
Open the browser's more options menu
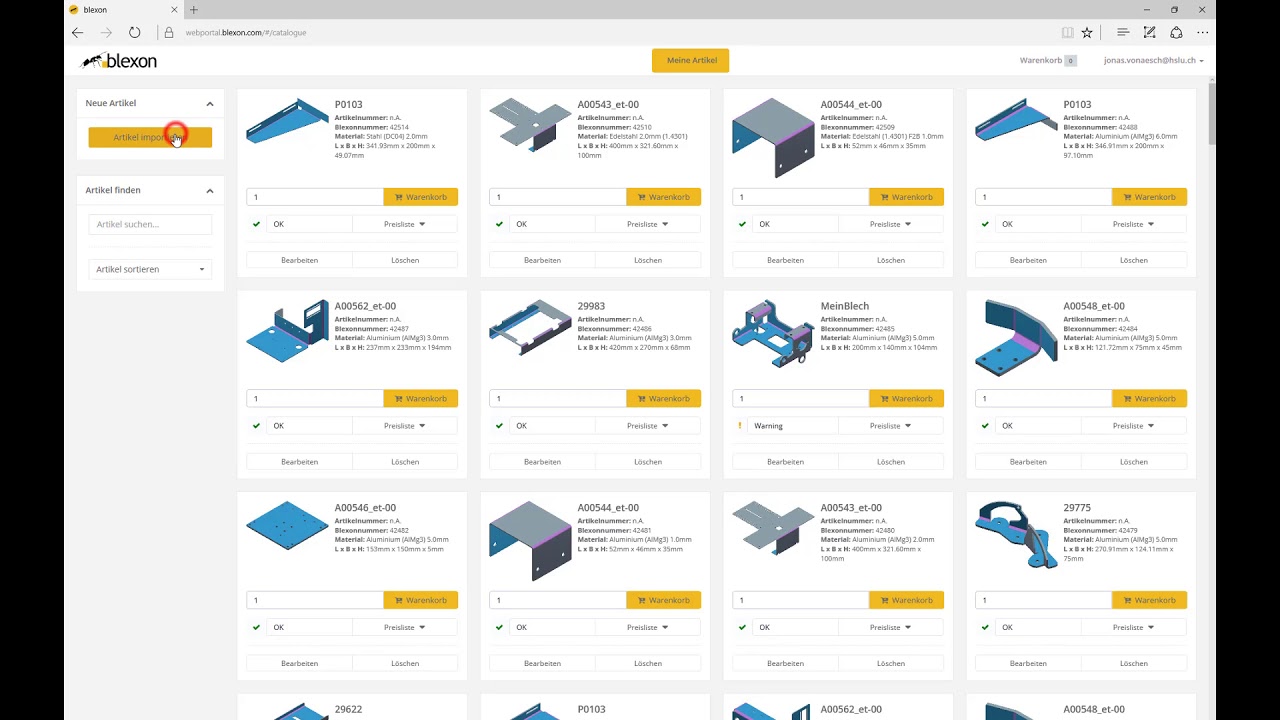click(x=1202, y=32)
